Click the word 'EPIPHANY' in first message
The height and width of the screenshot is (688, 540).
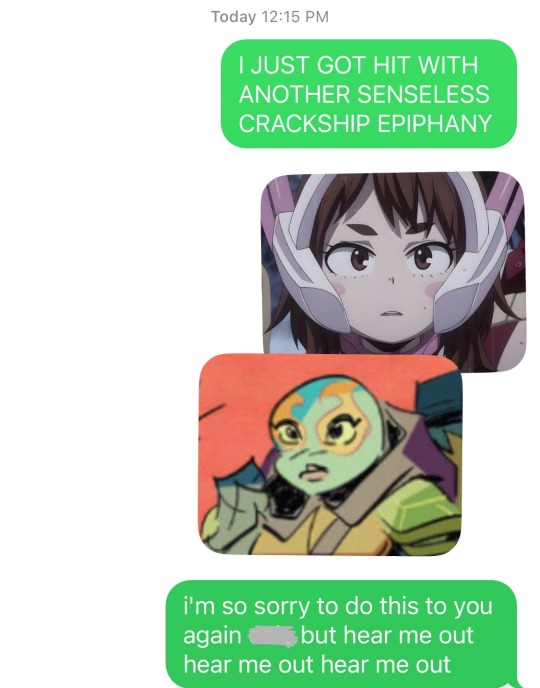coord(434,123)
